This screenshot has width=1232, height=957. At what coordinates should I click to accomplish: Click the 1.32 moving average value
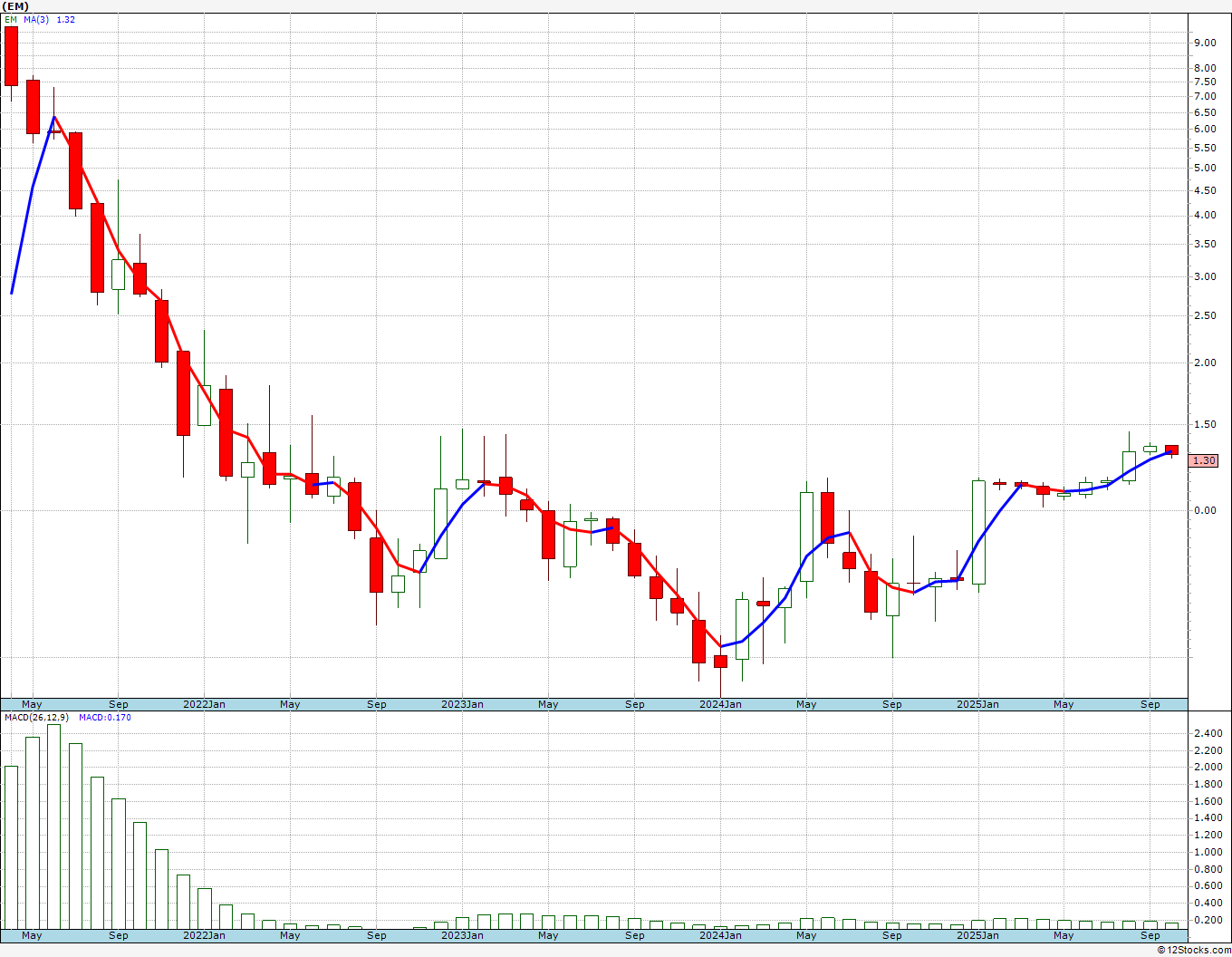click(x=65, y=20)
